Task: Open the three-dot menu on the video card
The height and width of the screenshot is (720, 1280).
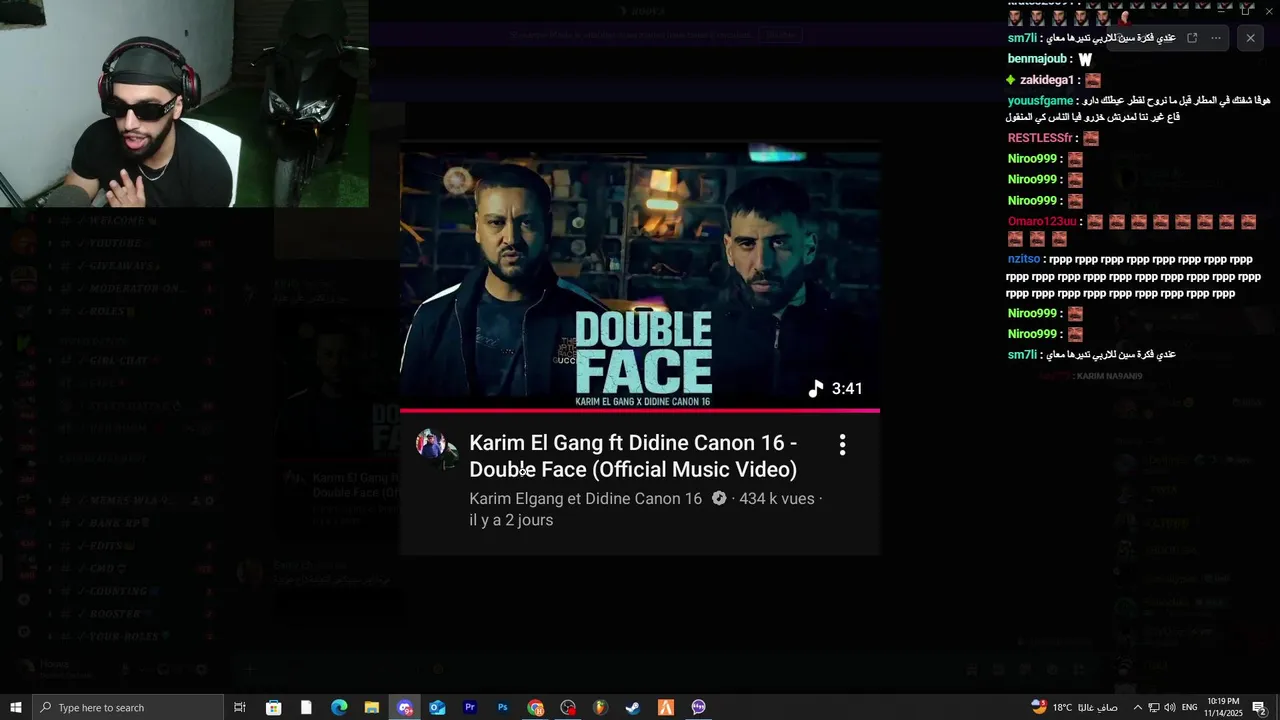Action: [x=842, y=445]
